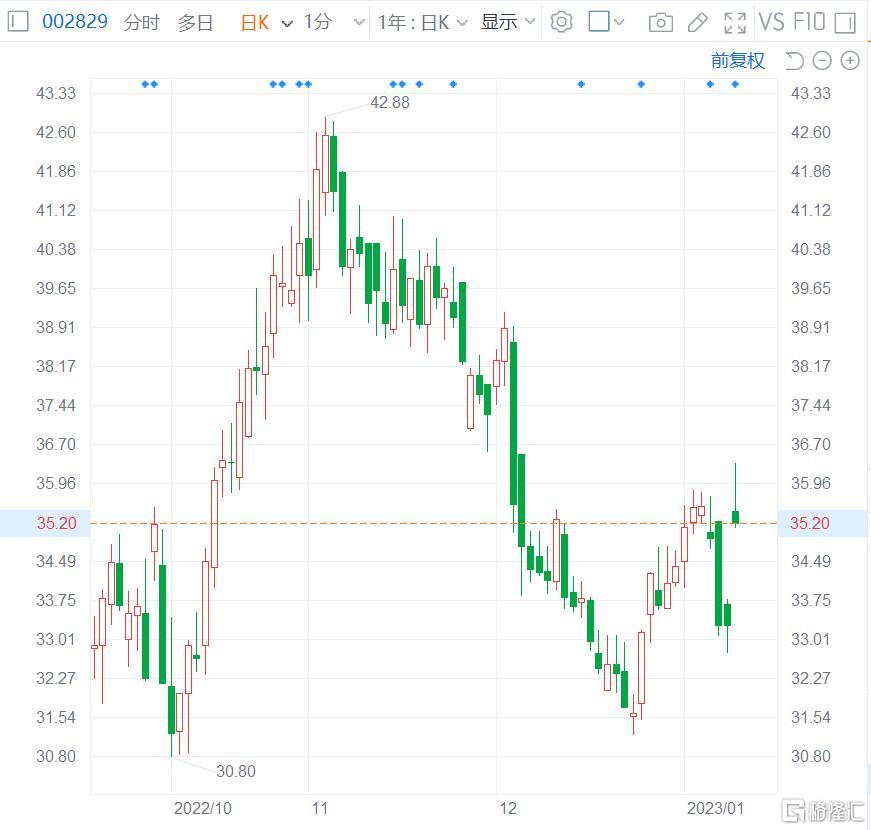Open the F10 company info
871x830 pixels.
[x=809, y=22]
